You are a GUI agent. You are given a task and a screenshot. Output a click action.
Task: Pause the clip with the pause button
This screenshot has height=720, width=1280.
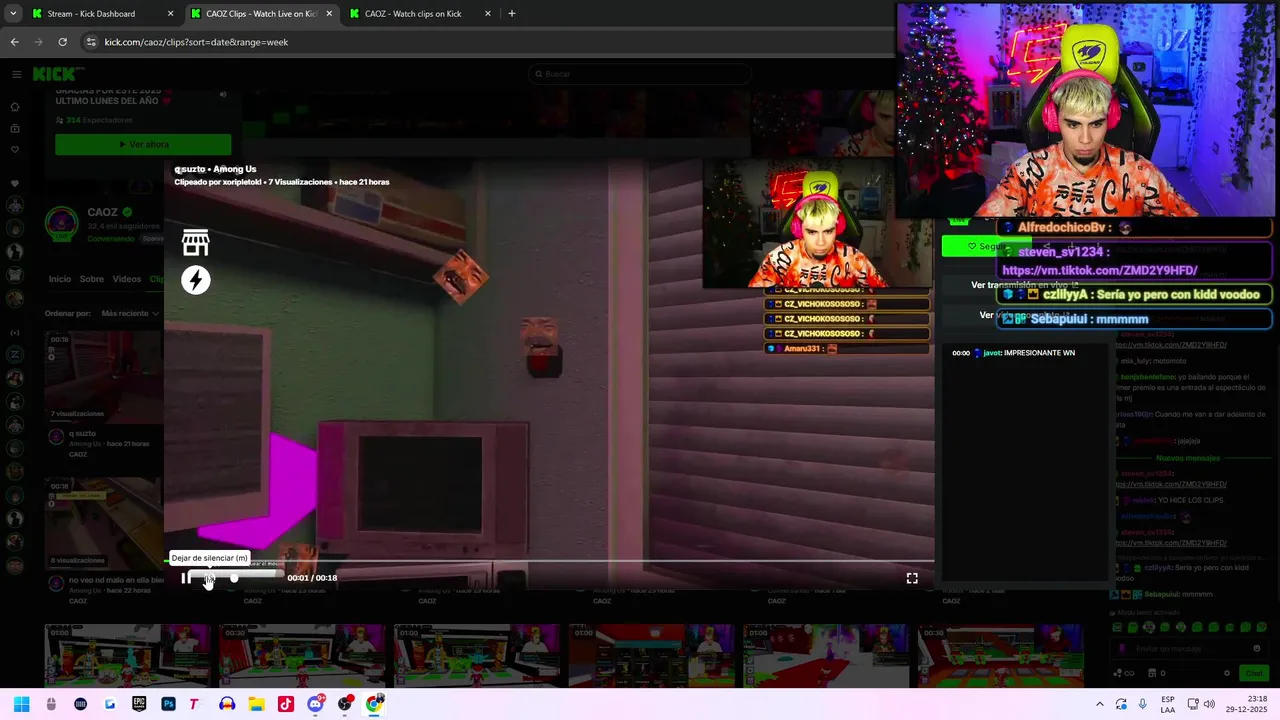pos(184,578)
